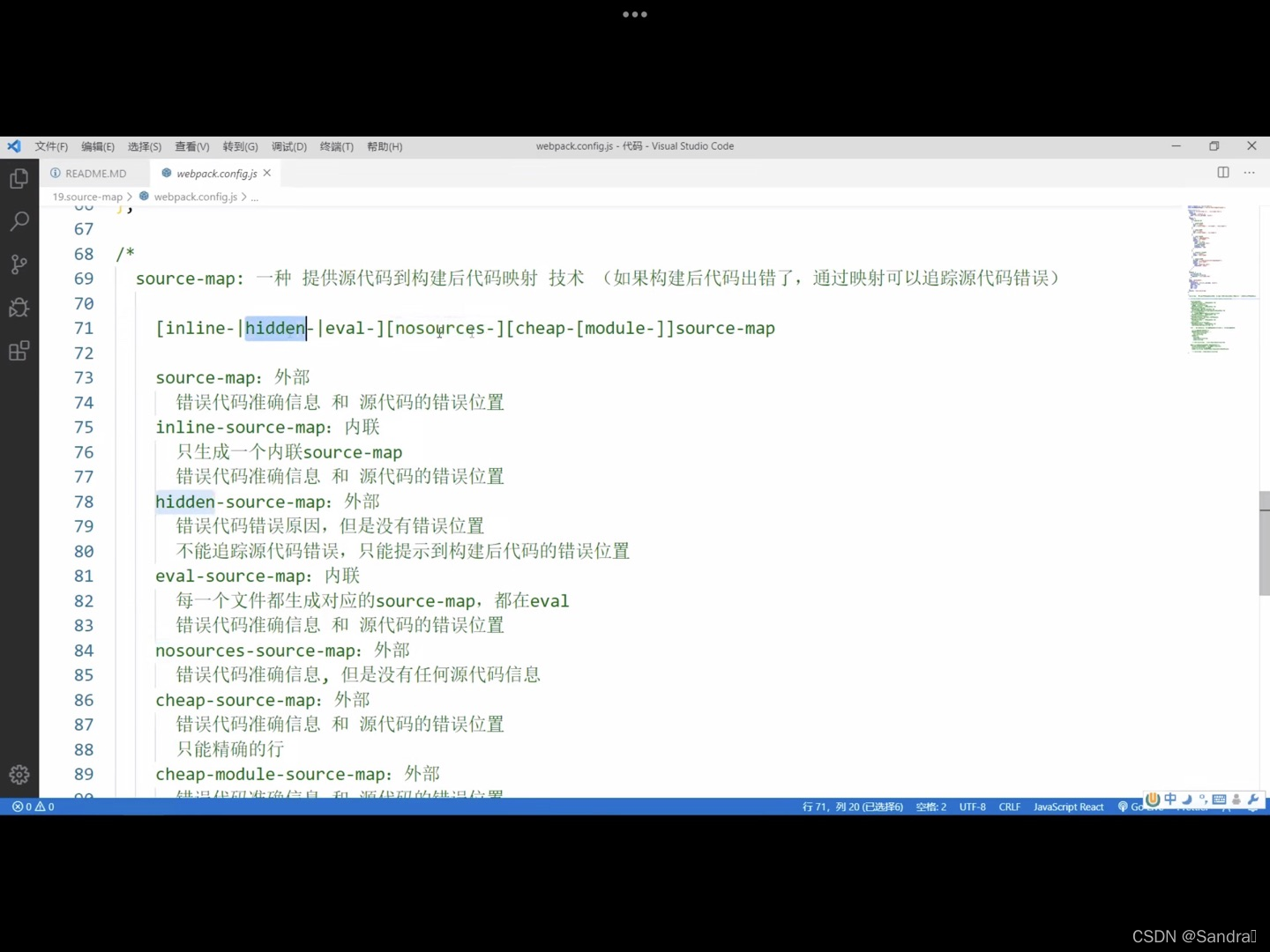Screen dimensions: 1270x952
Task: Click the editor vertical scrollbar thumb
Action: [x=1264, y=544]
